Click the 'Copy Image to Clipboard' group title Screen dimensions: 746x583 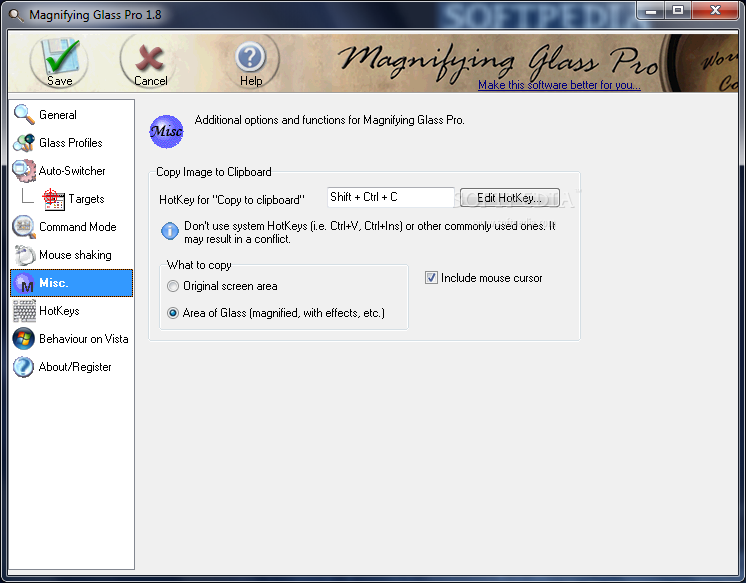pyautogui.click(x=214, y=172)
